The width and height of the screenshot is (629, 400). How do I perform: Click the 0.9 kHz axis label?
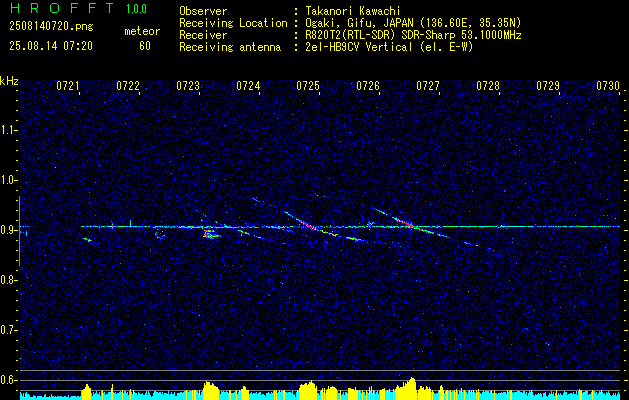coord(9,230)
